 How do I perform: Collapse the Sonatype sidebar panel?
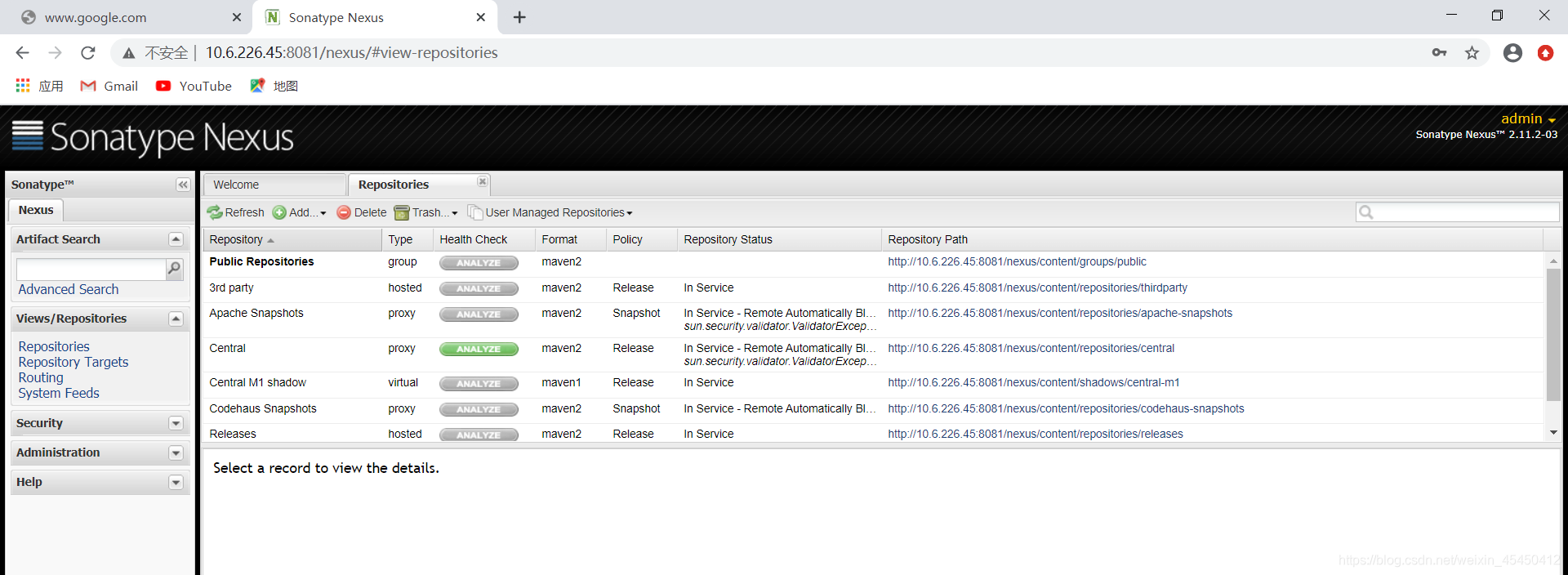[183, 185]
